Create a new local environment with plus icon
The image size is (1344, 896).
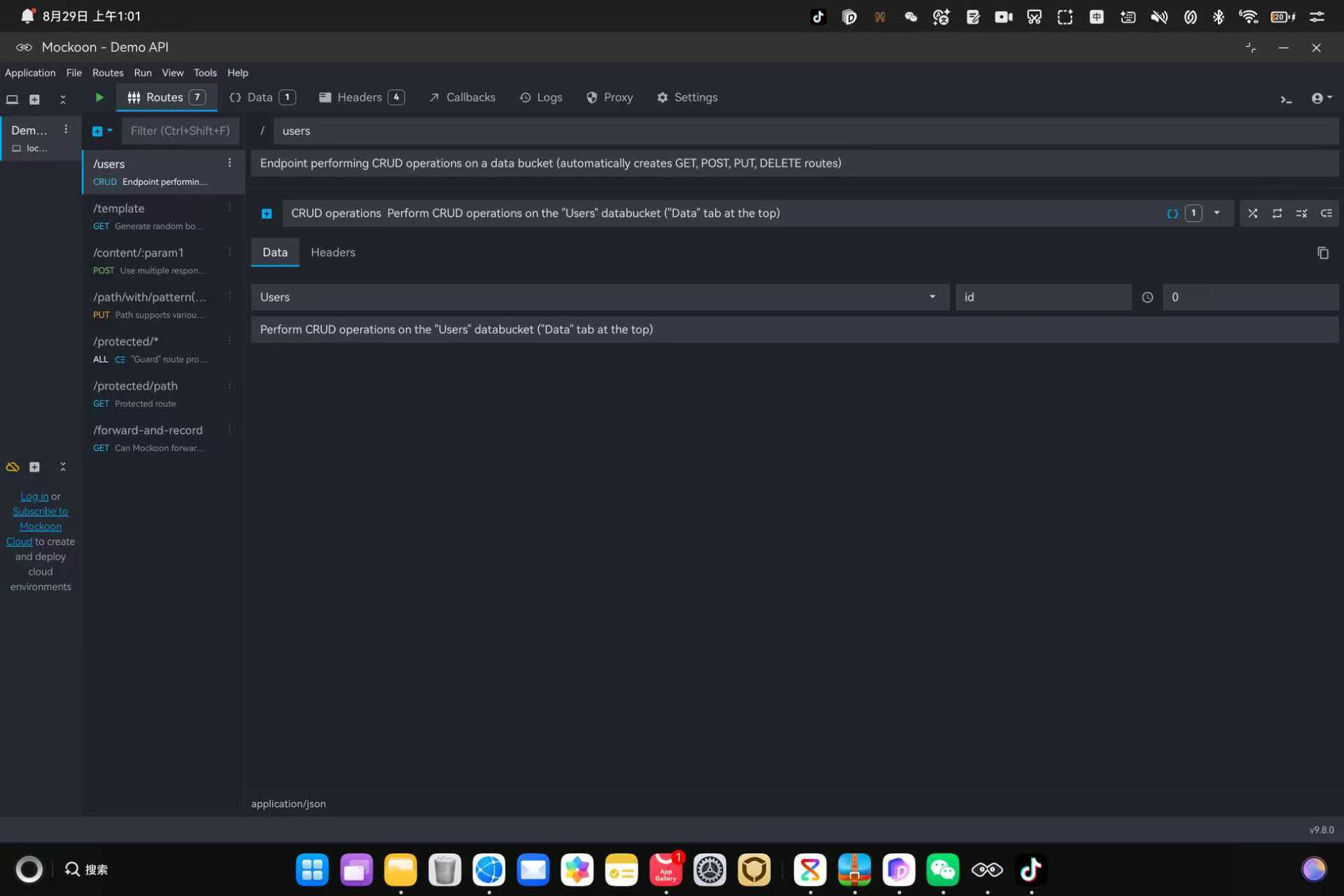pyautogui.click(x=34, y=99)
